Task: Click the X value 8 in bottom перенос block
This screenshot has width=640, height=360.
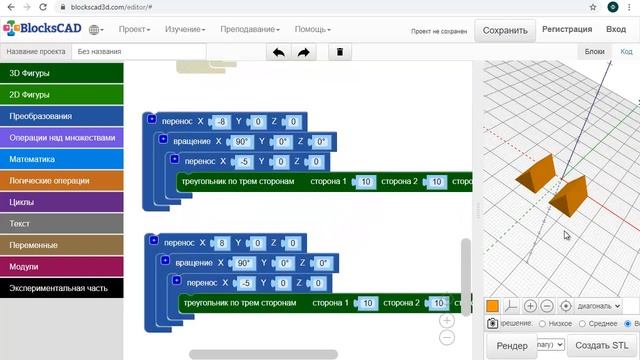Action: [x=222, y=243]
